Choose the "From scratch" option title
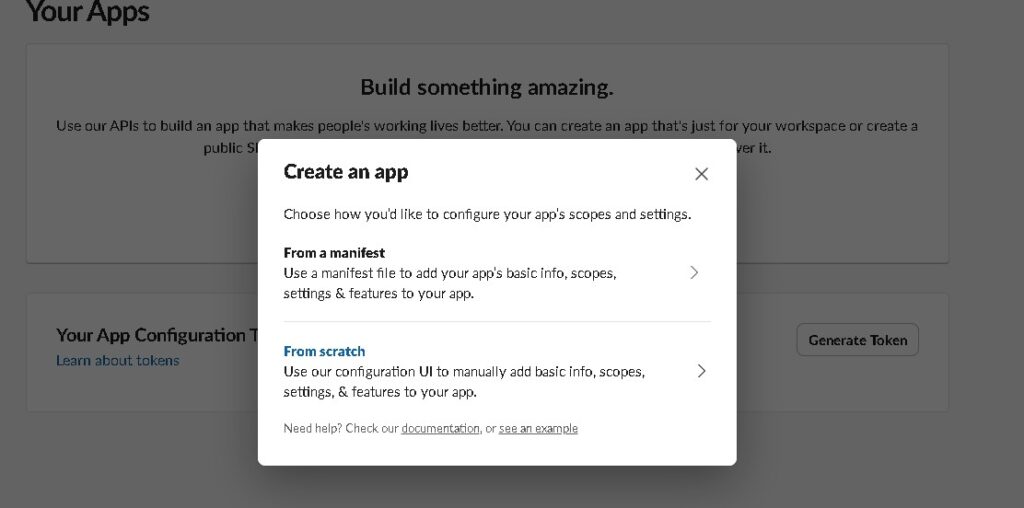Viewport: 1024px width, 508px height. click(324, 351)
